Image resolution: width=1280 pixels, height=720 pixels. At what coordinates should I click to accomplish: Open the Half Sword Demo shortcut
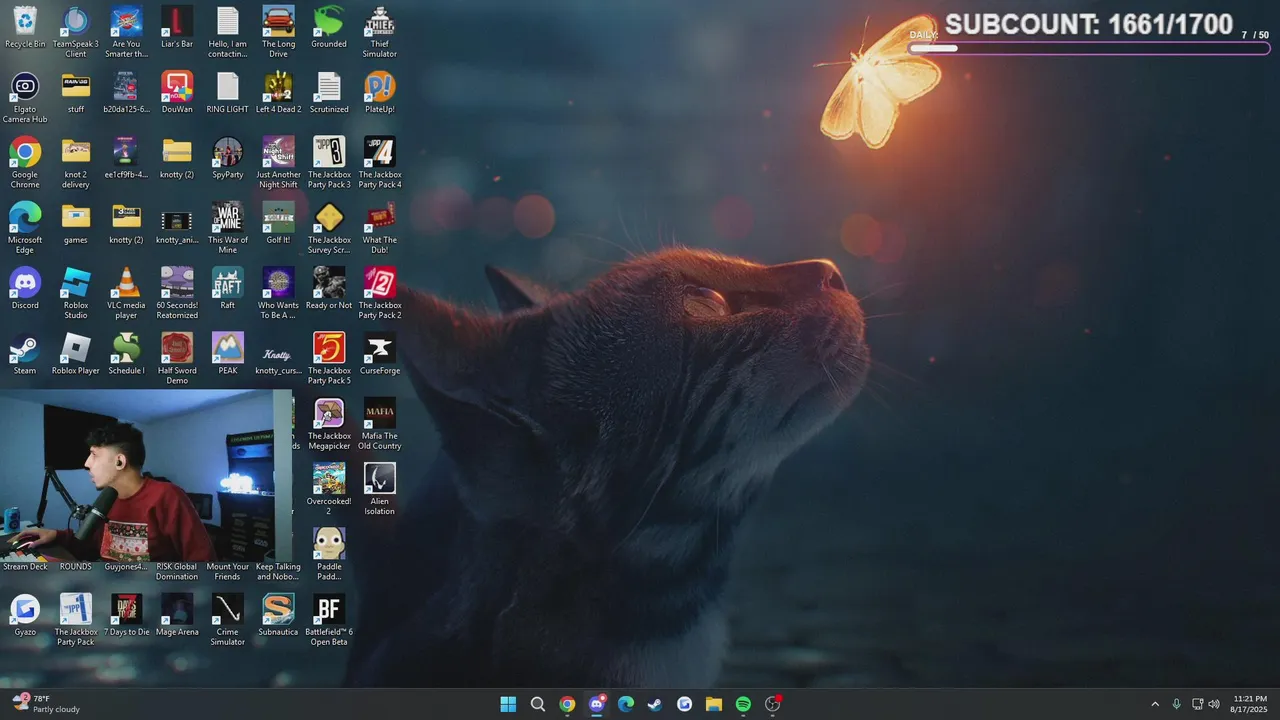click(x=177, y=358)
